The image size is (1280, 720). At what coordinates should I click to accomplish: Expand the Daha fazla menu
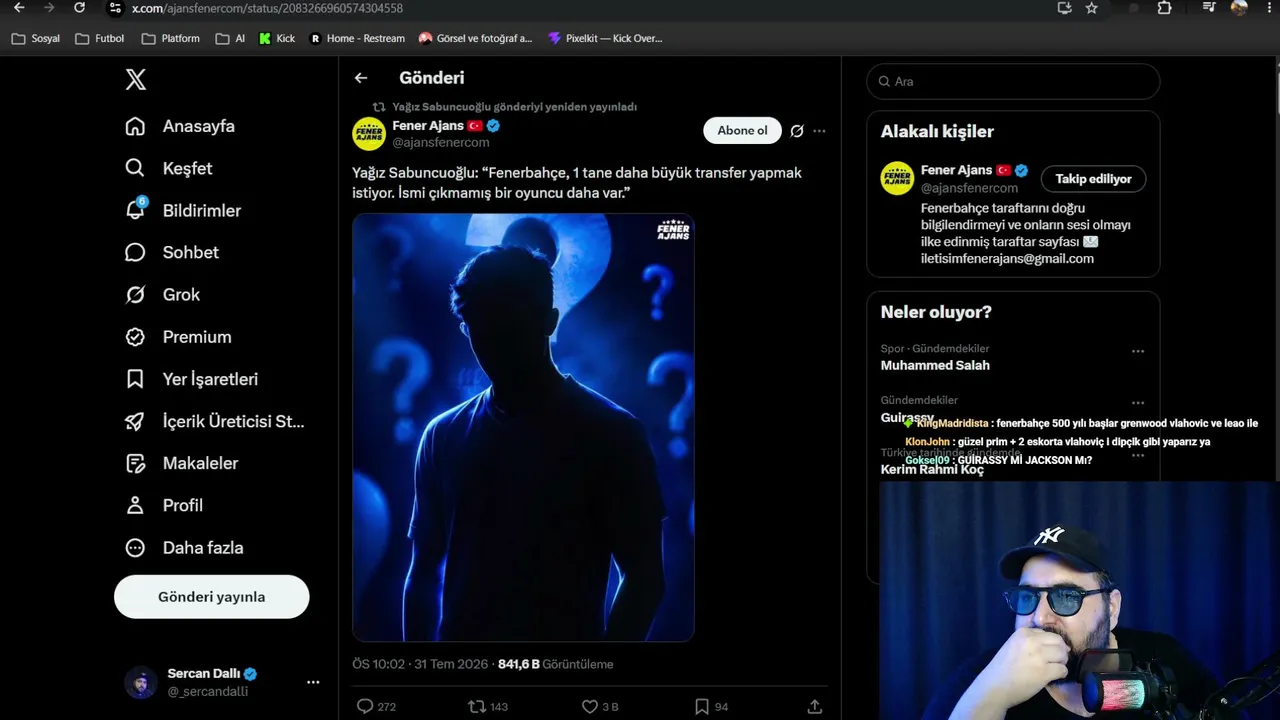pos(184,547)
